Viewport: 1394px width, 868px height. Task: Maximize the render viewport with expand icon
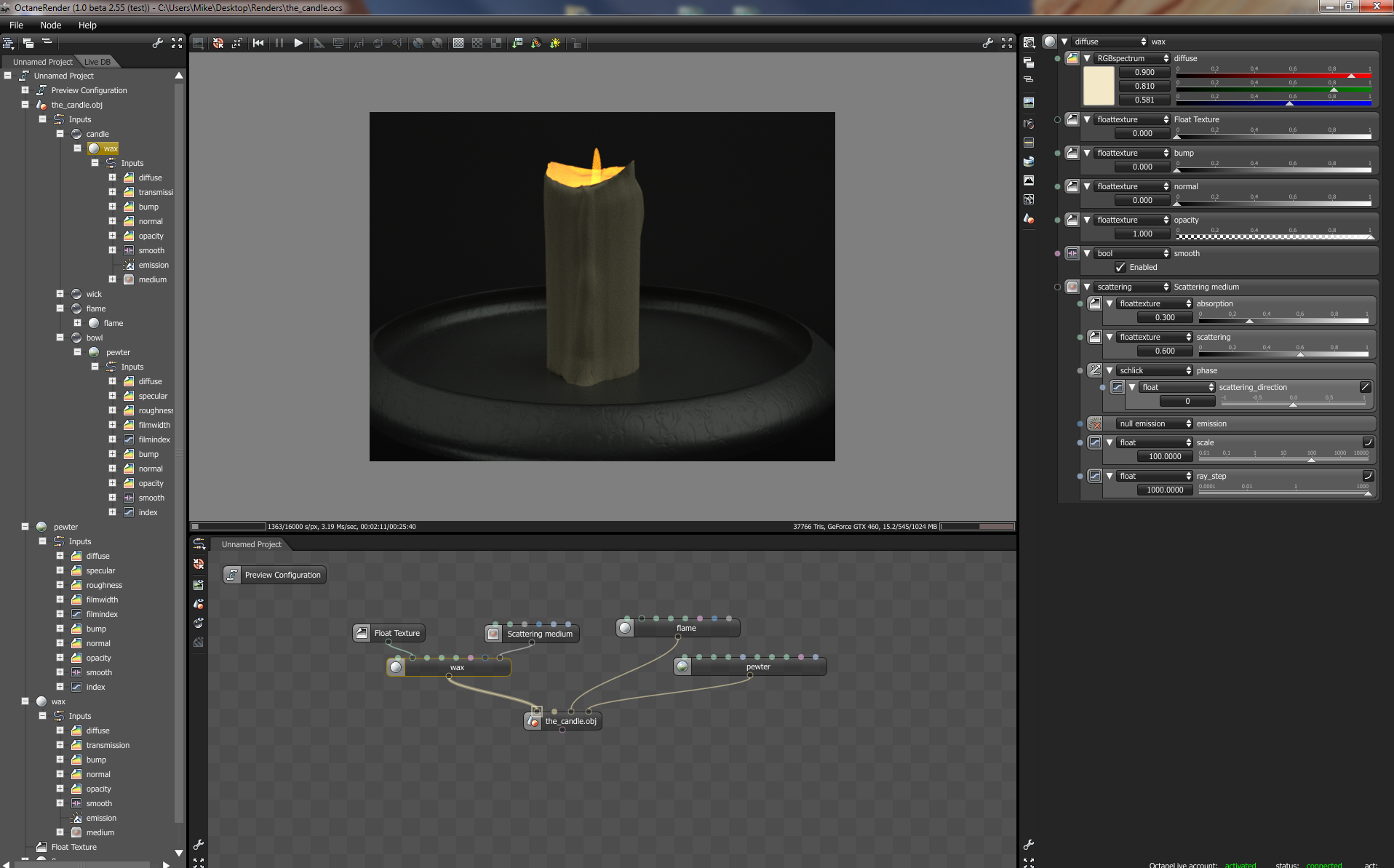[1007, 43]
